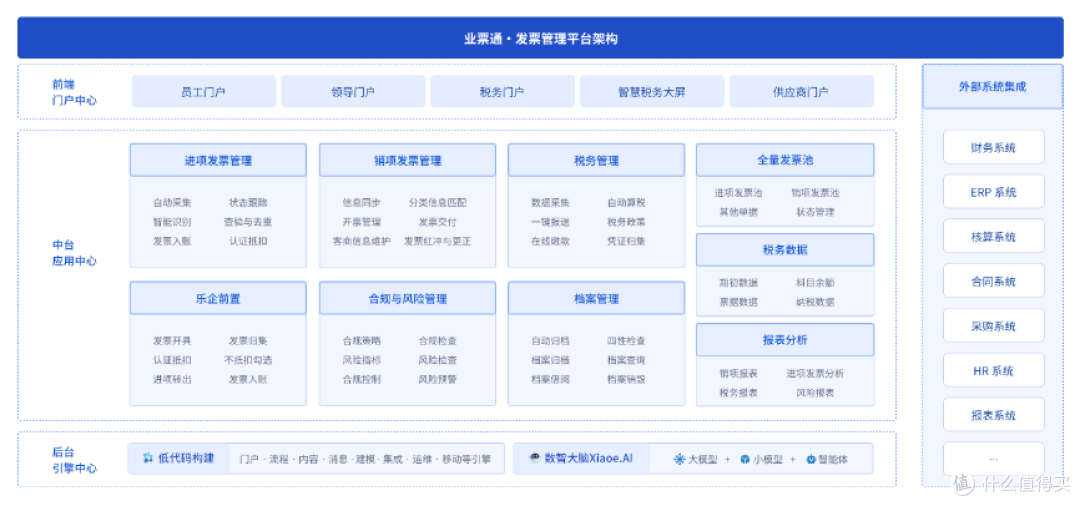
Task: Click the title 业票通·发票管理平台架构
Action: click(541, 39)
